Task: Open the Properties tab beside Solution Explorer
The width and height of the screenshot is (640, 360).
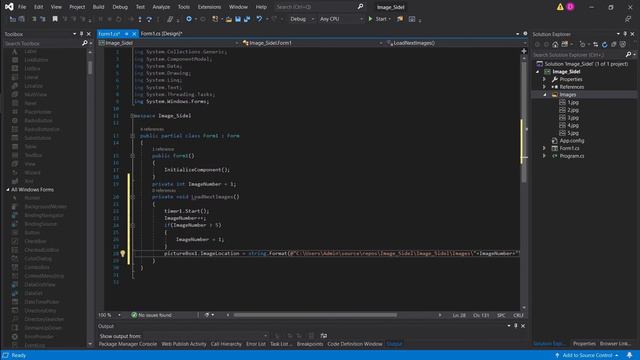Action: 584,344
